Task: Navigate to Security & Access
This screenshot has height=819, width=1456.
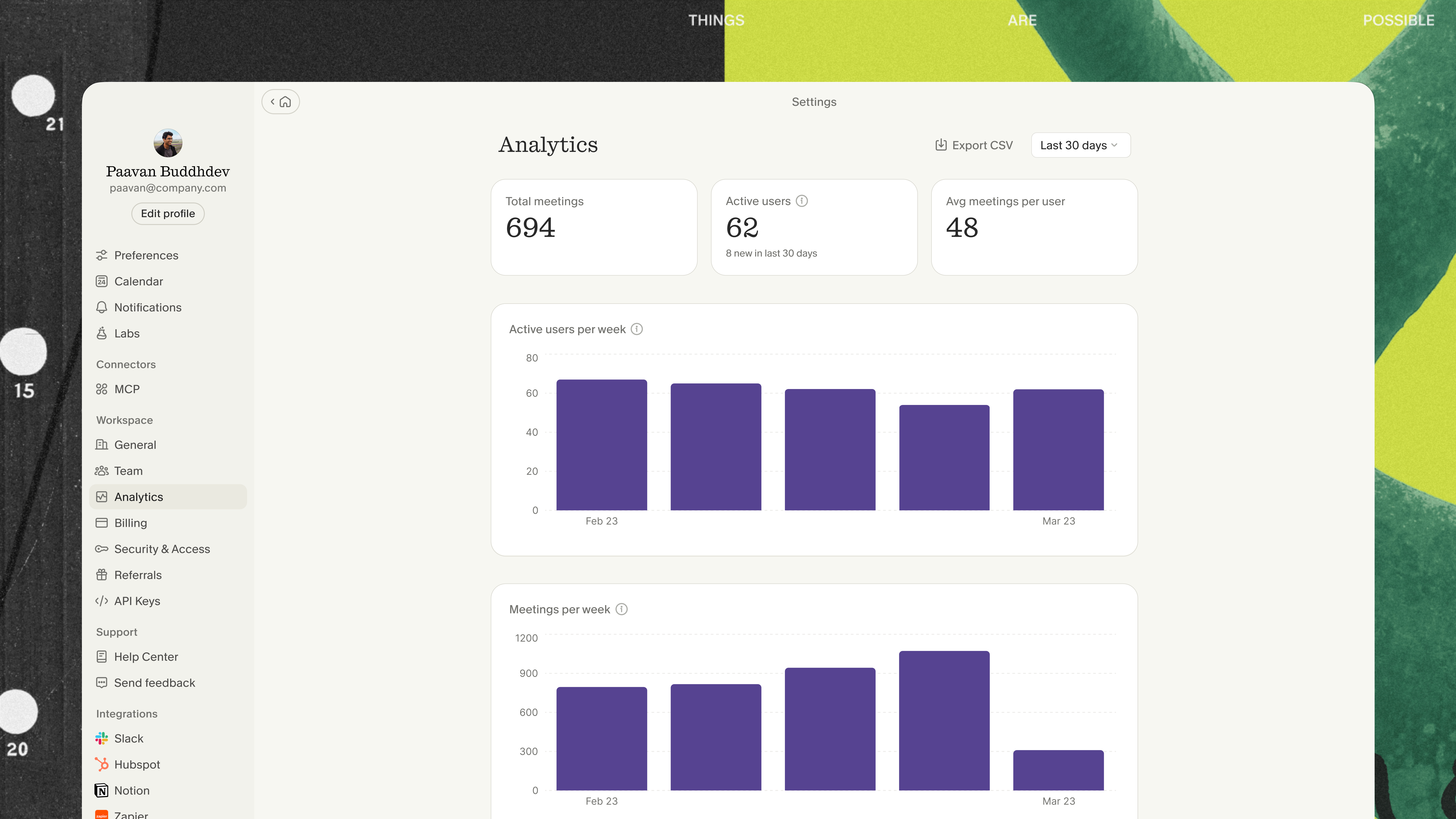Action: [162, 548]
